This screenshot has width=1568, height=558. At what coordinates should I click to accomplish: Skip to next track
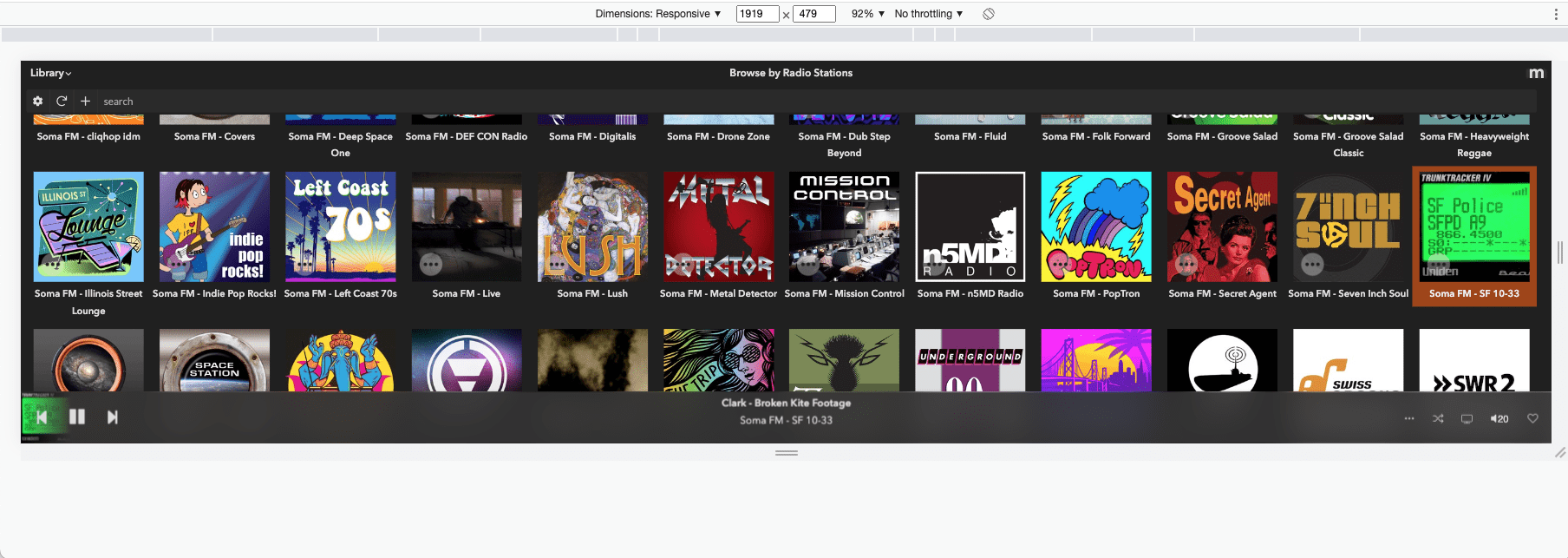point(112,417)
